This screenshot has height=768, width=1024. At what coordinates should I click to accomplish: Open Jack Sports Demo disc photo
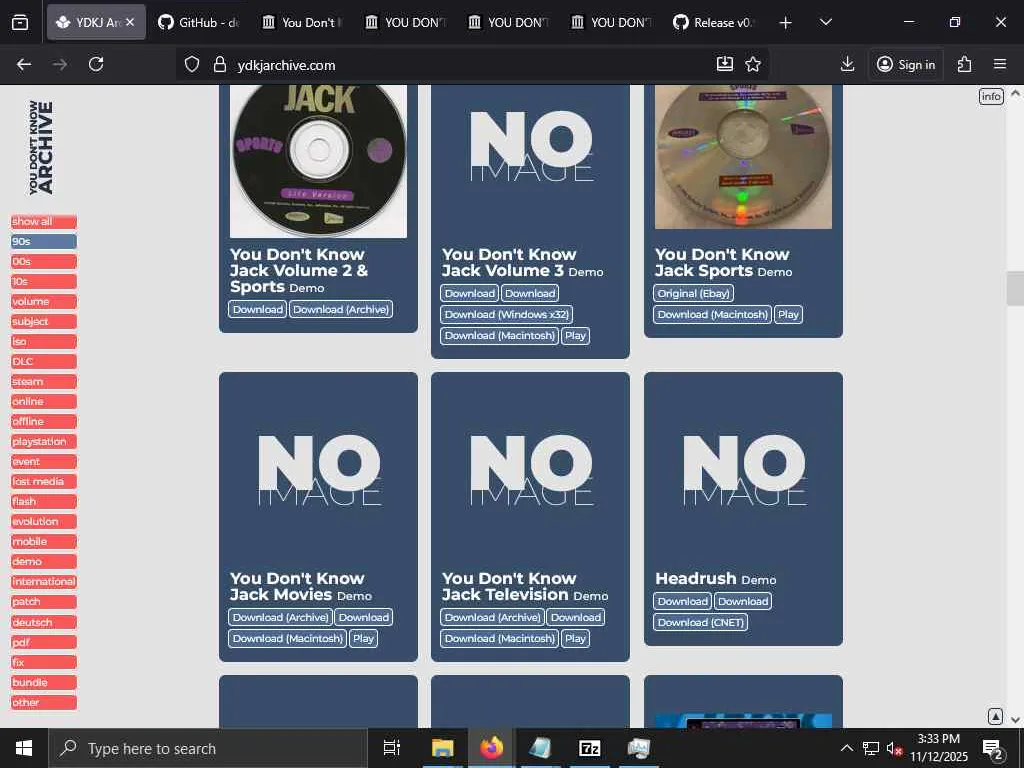coord(743,157)
